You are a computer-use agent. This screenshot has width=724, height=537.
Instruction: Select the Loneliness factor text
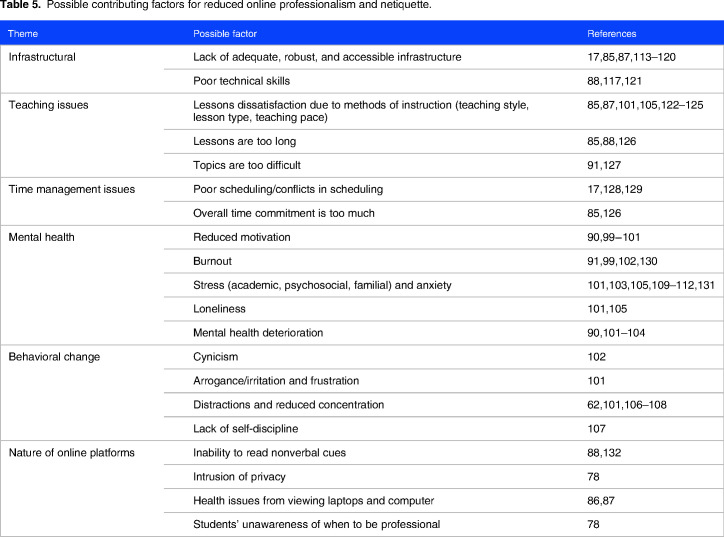pos(219,309)
